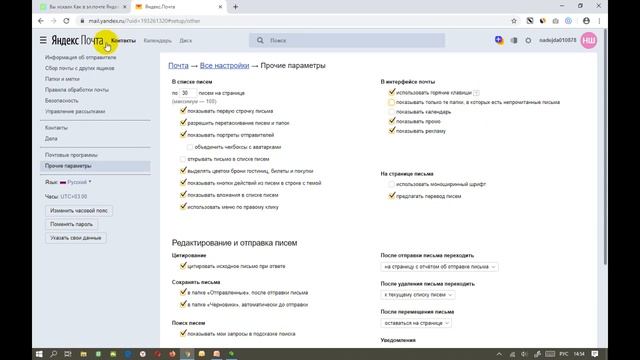Select Почтовые программы in sidebar
Image resolution: width=640 pixels, height=360 pixels.
coord(71,155)
